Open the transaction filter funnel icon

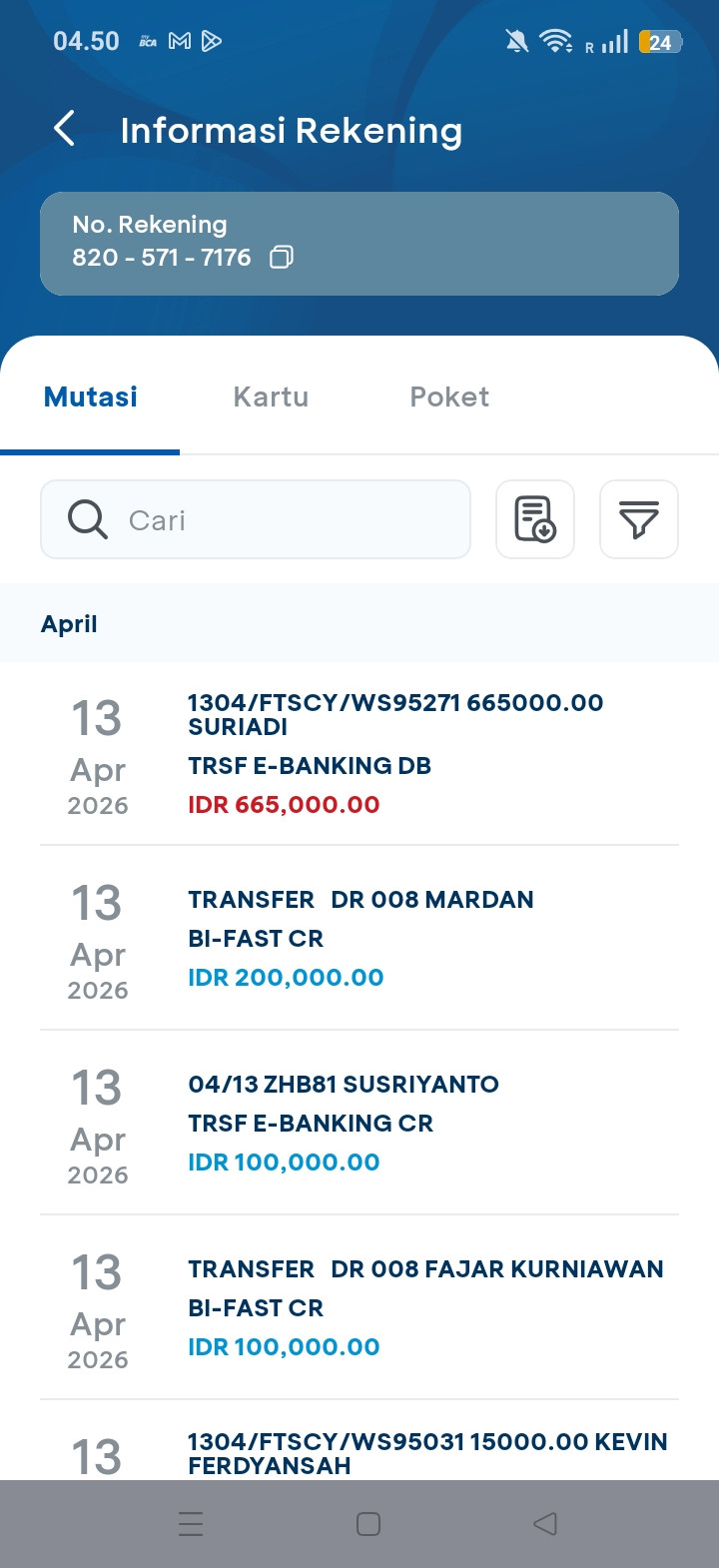[x=638, y=519]
